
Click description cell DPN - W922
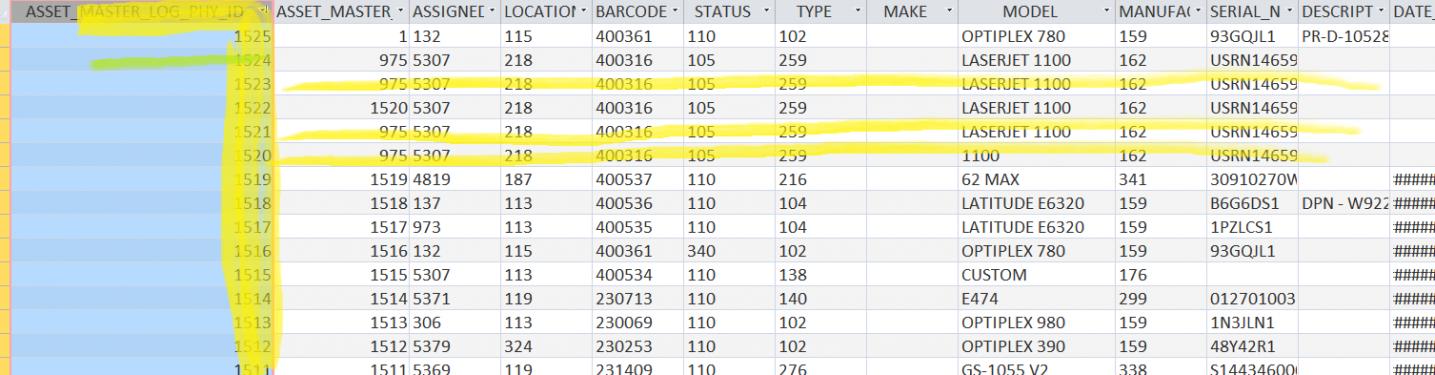pyautogui.click(x=1344, y=203)
